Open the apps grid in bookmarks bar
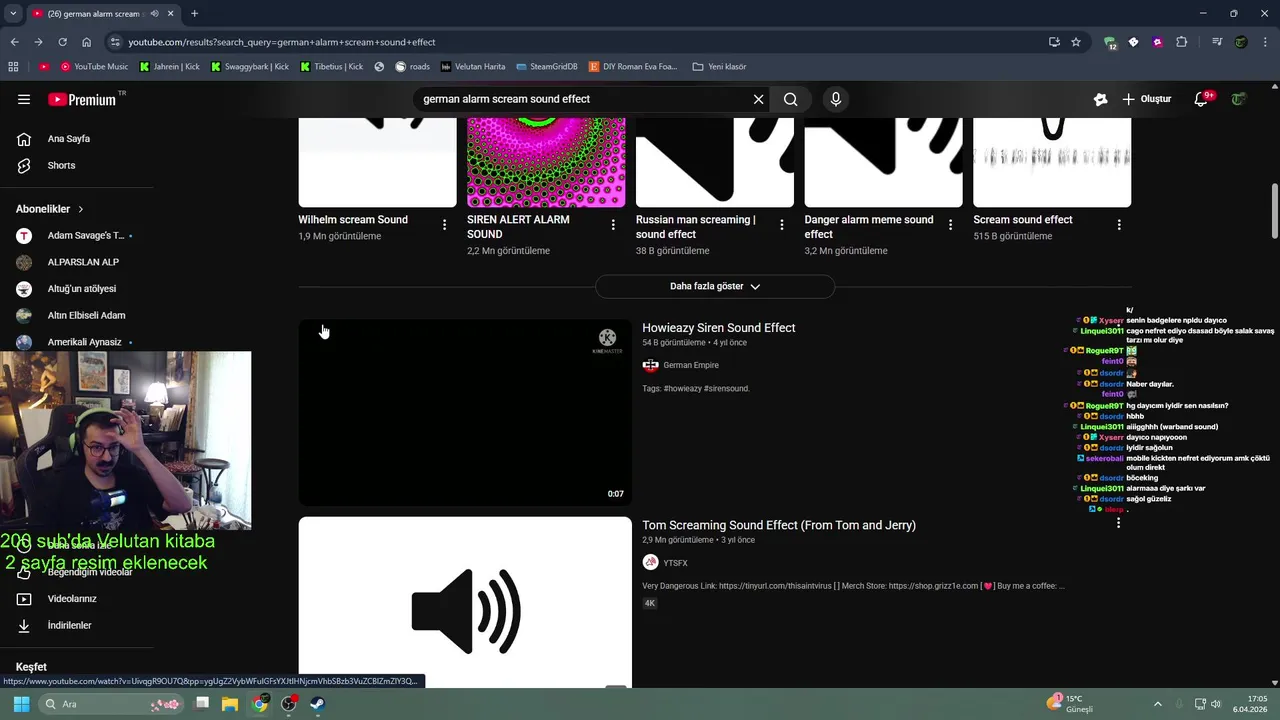 [x=13, y=67]
